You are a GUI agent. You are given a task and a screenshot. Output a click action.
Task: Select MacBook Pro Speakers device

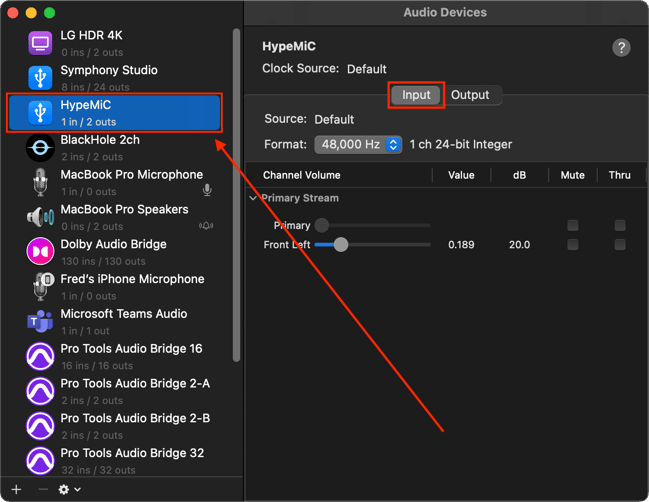[114, 217]
